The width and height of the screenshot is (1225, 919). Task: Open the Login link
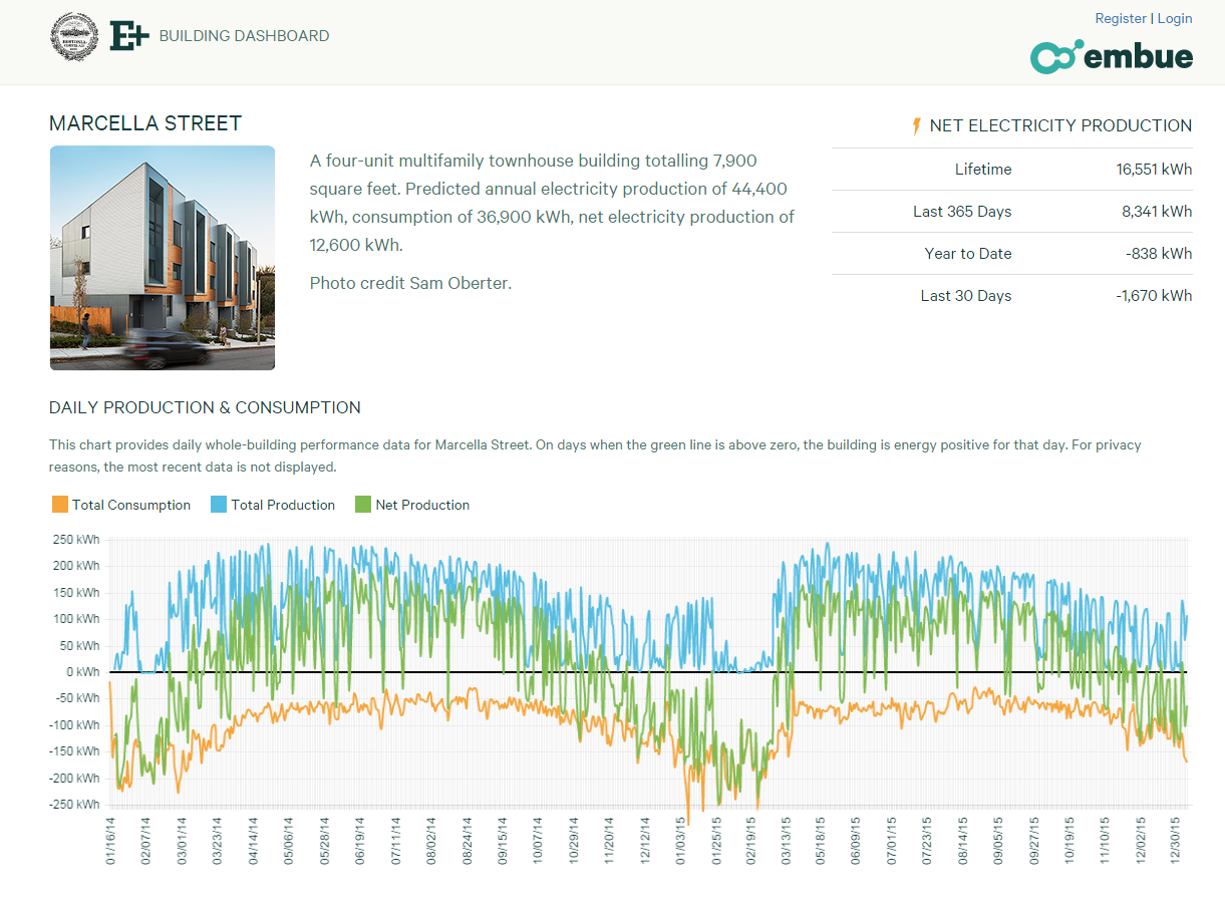(x=1175, y=18)
